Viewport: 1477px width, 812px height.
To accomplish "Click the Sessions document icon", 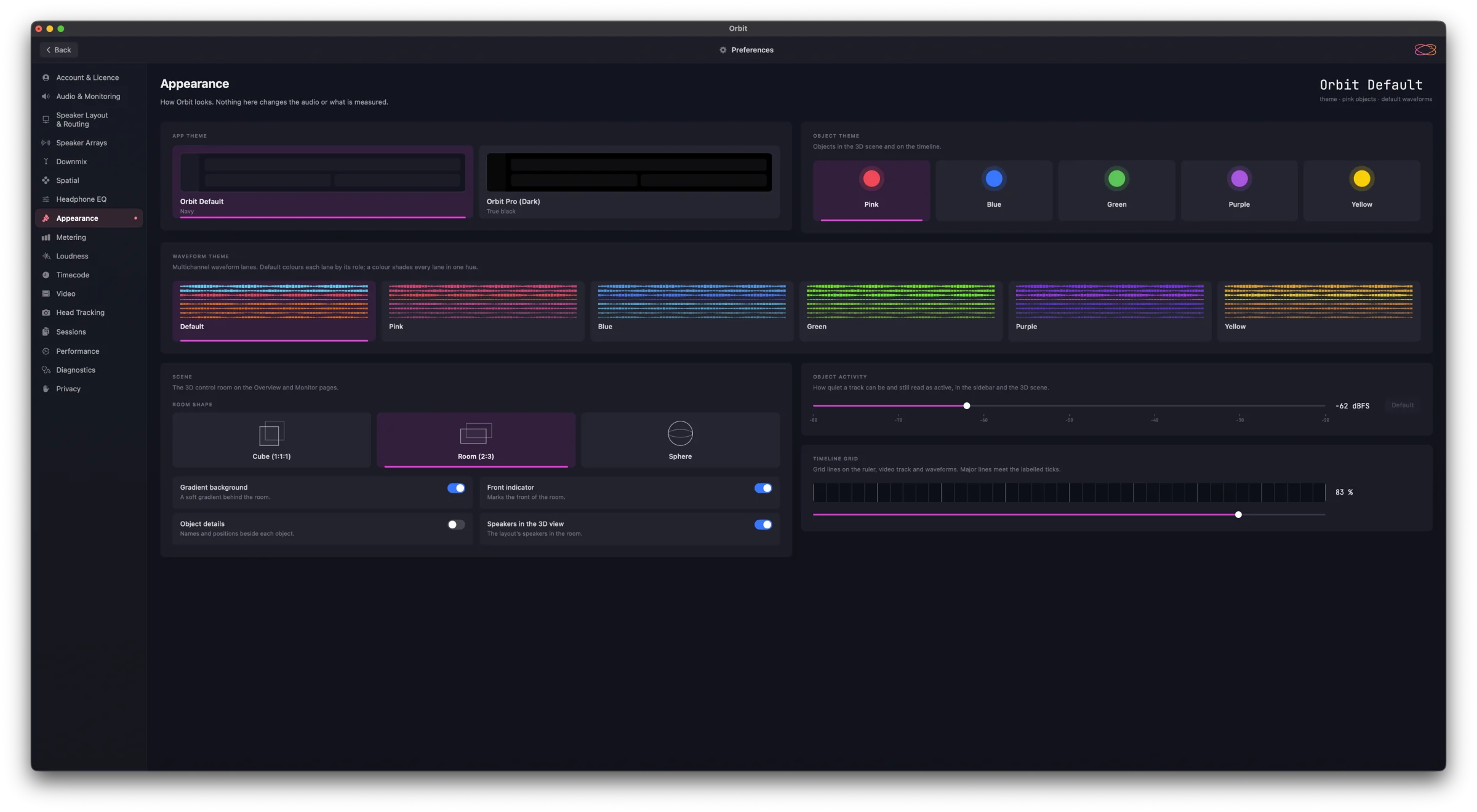I will pyautogui.click(x=46, y=332).
